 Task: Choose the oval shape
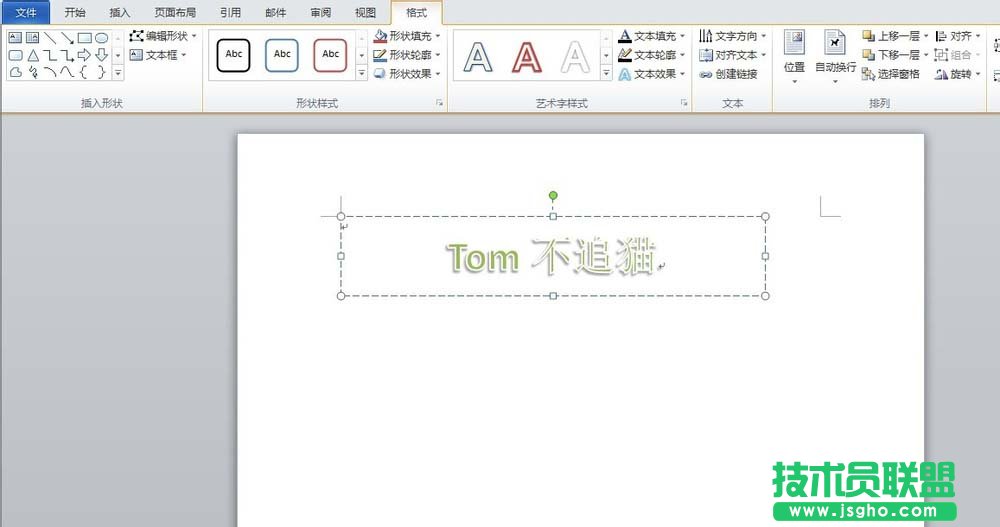(101, 38)
